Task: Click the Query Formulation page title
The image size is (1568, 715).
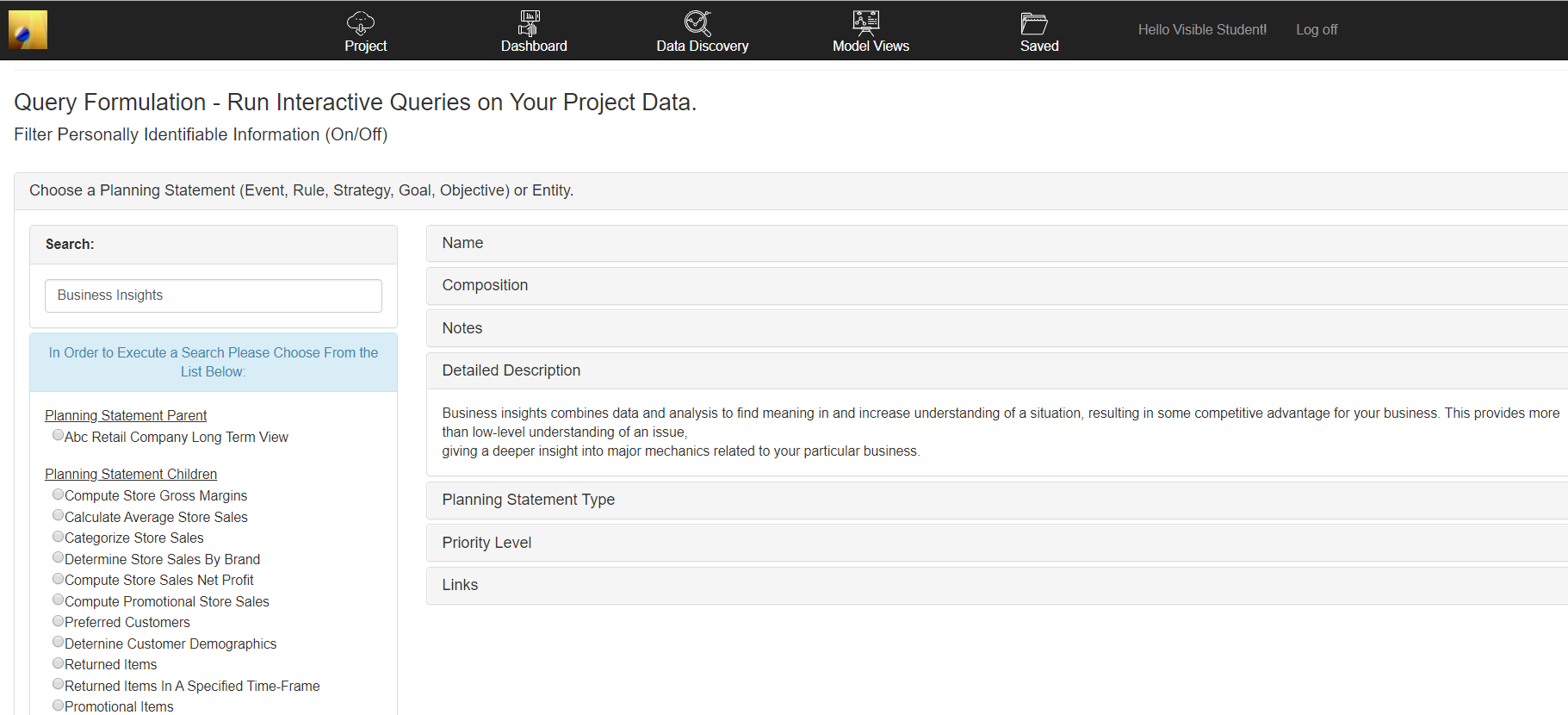Action: [355, 103]
